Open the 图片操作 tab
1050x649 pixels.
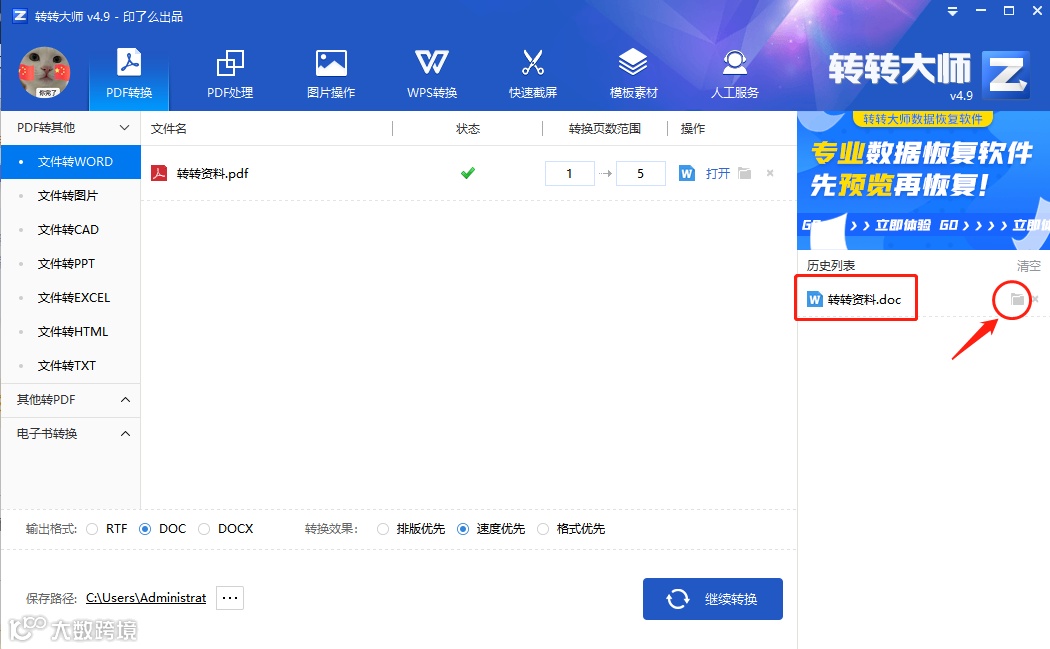coord(331,75)
